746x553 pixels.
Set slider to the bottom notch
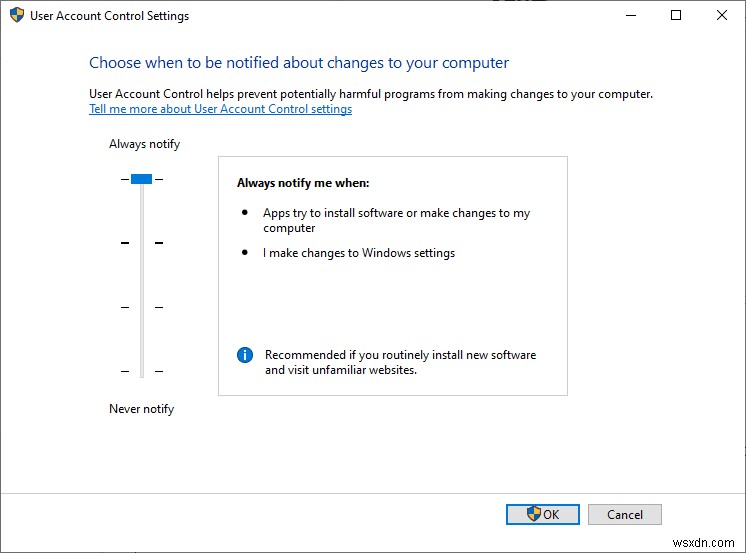tap(141, 371)
